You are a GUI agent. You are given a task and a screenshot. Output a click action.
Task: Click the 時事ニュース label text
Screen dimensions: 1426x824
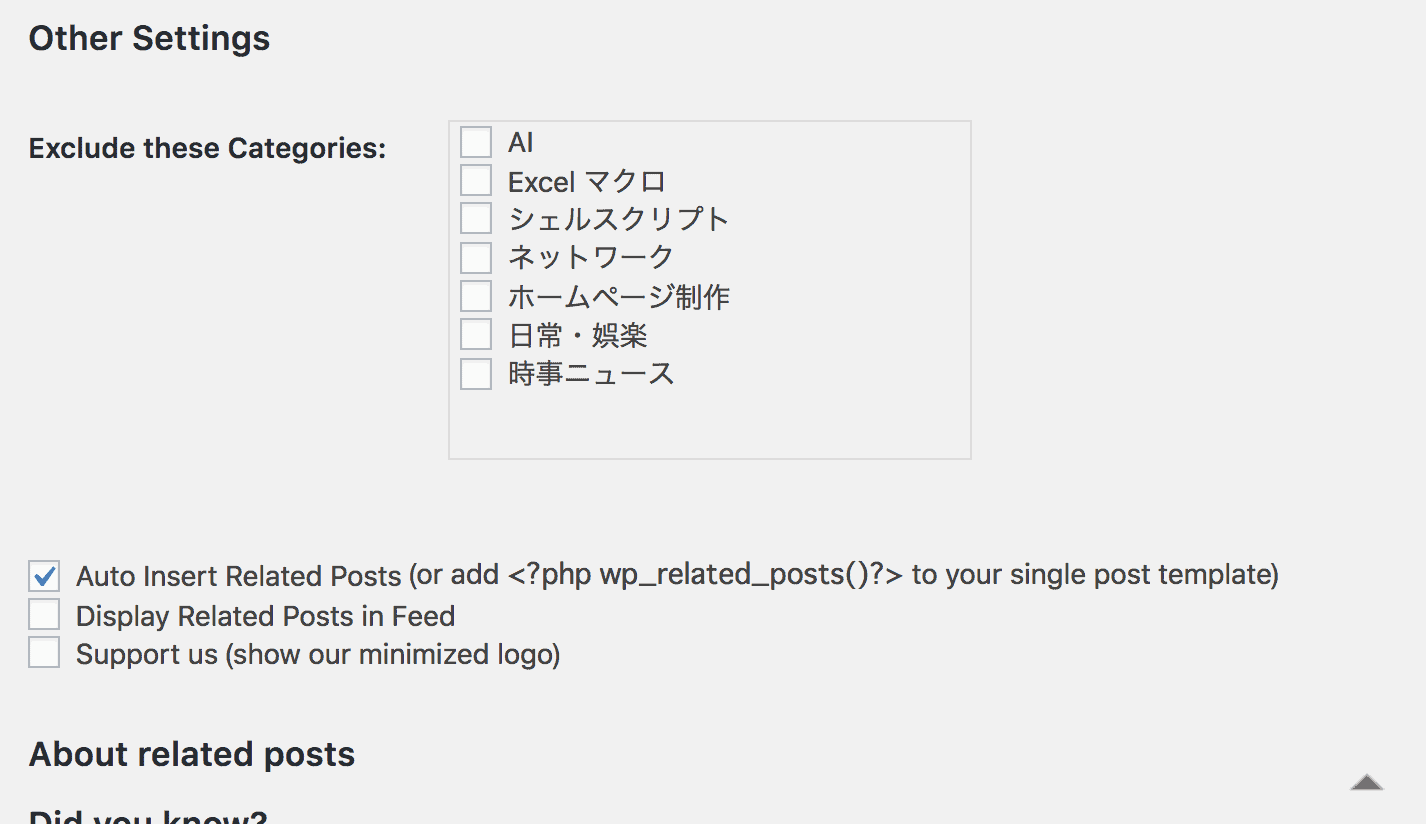[x=591, y=374]
